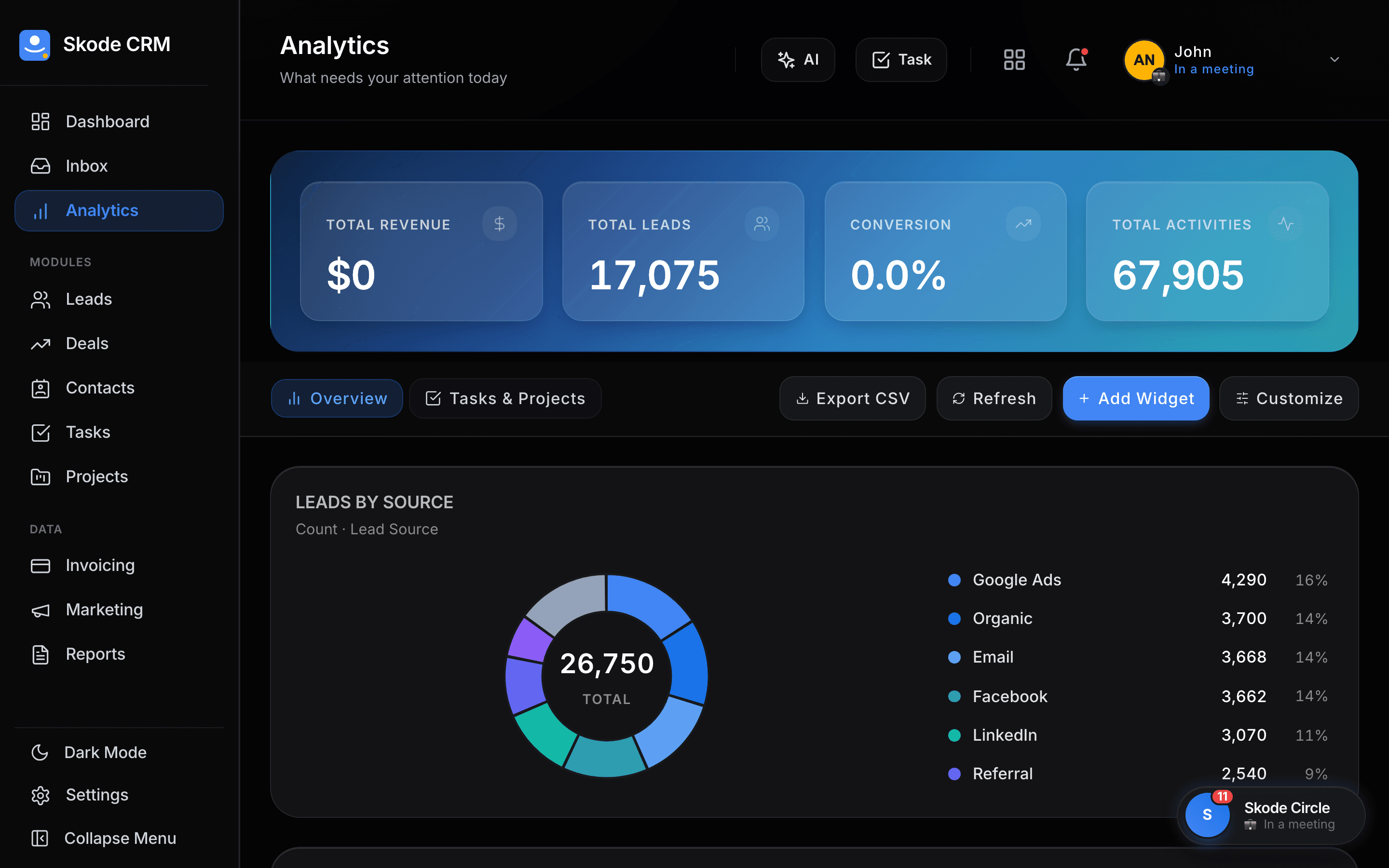
Task: Switch to the Overview tab
Action: point(337,398)
